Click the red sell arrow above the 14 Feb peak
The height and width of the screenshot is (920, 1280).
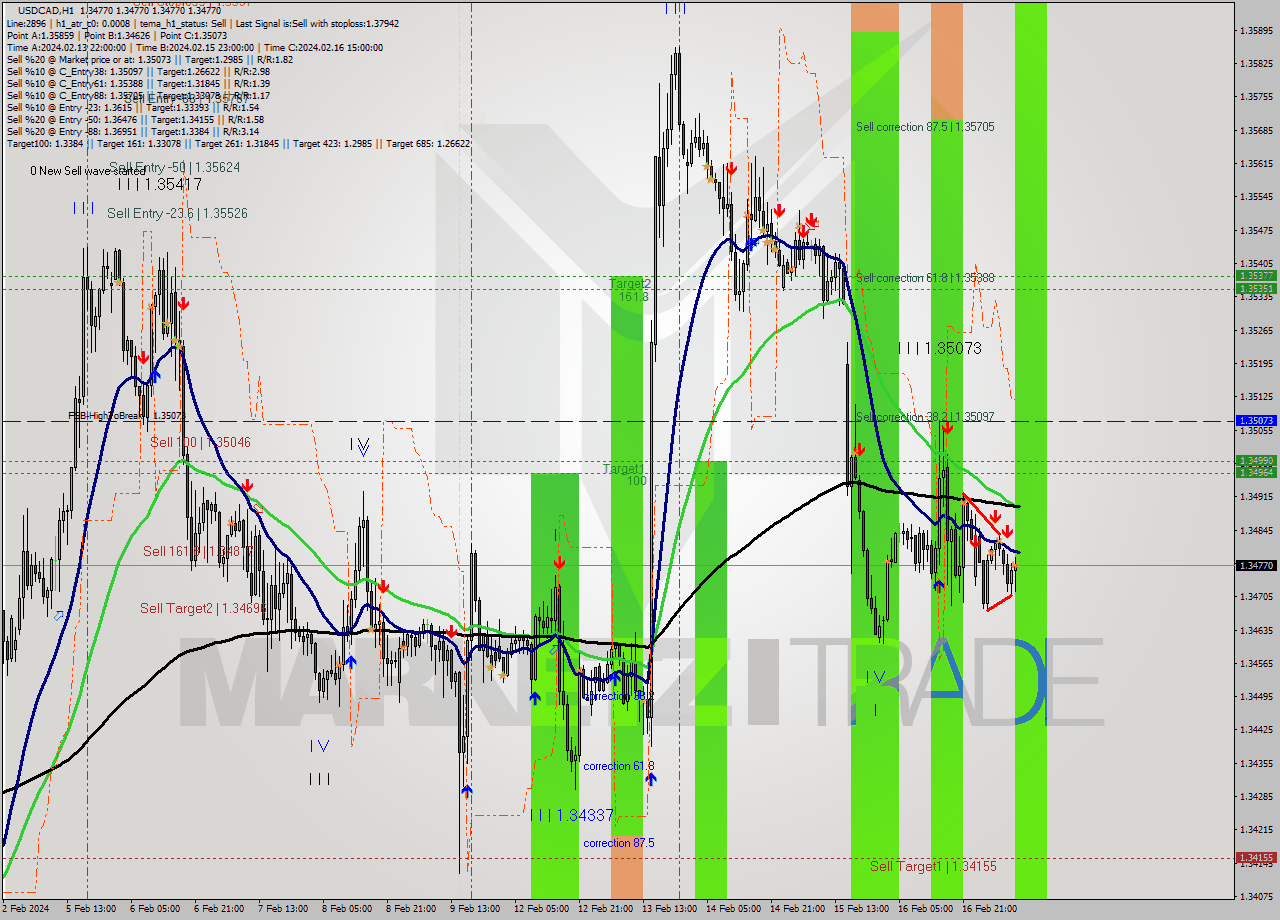tap(731, 169)
